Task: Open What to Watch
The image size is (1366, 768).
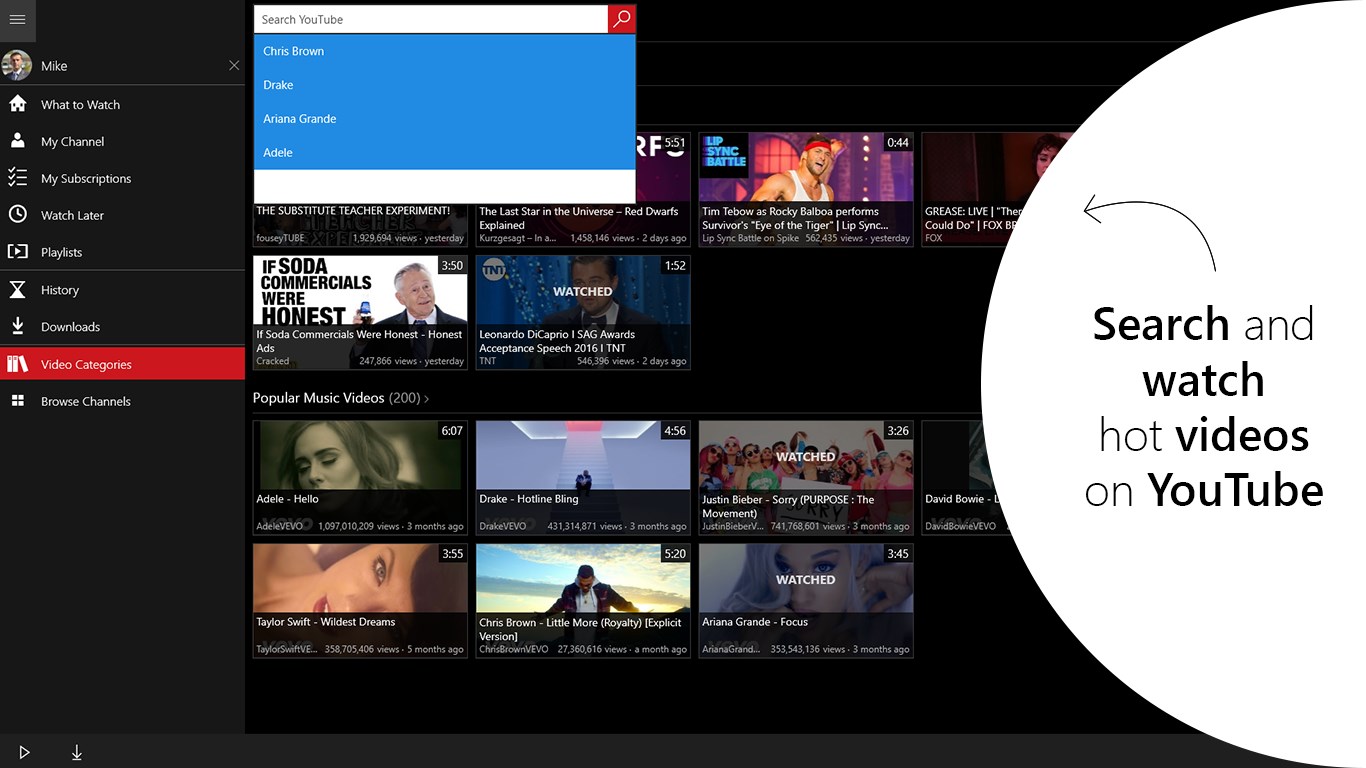Action: pyautogui.click(x=122, y=104)
